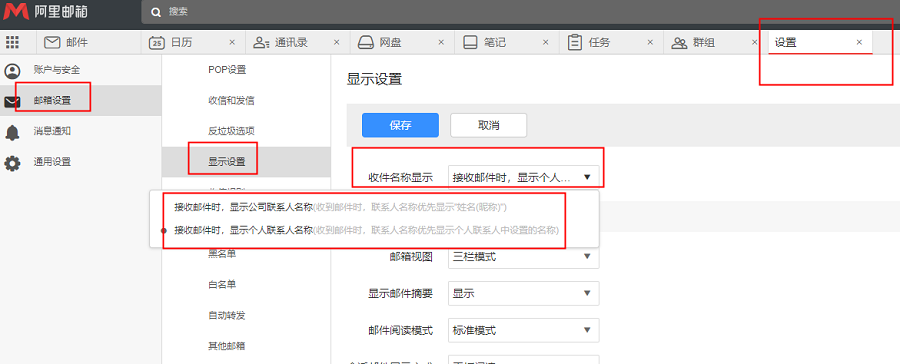Image resolution: width=900 pixels, height=364 pixels.
Task: Click the blue 保存 button
Action: pos(400,125)
